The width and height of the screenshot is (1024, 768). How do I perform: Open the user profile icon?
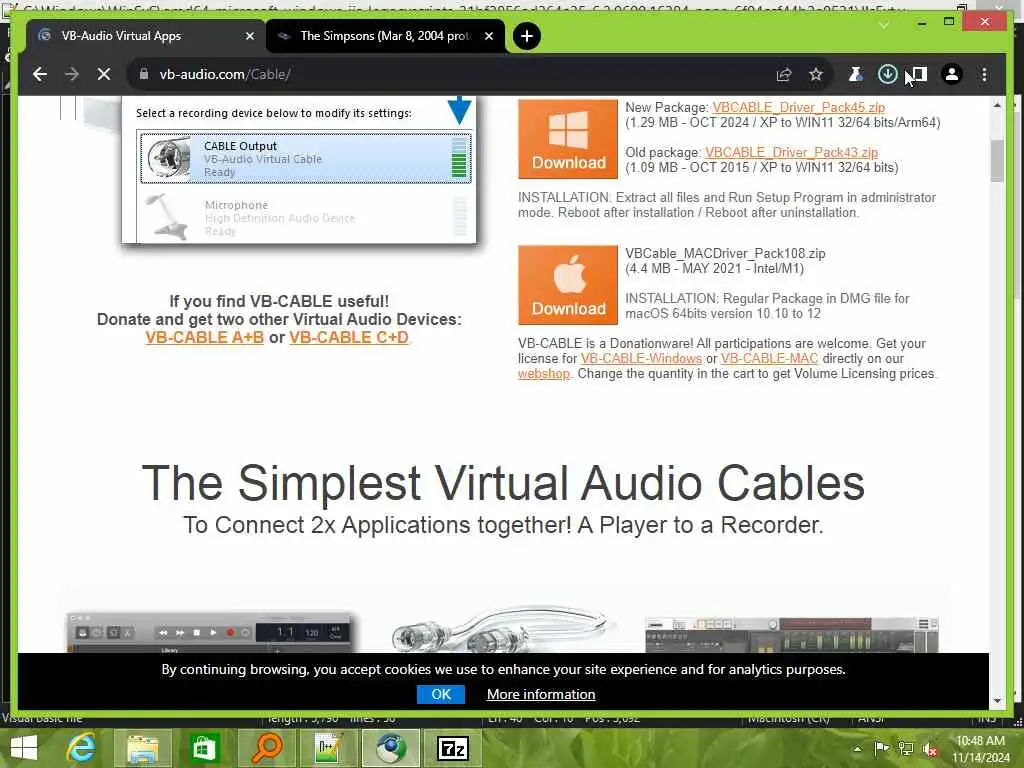pyautogui.click(x=952, y=74)
